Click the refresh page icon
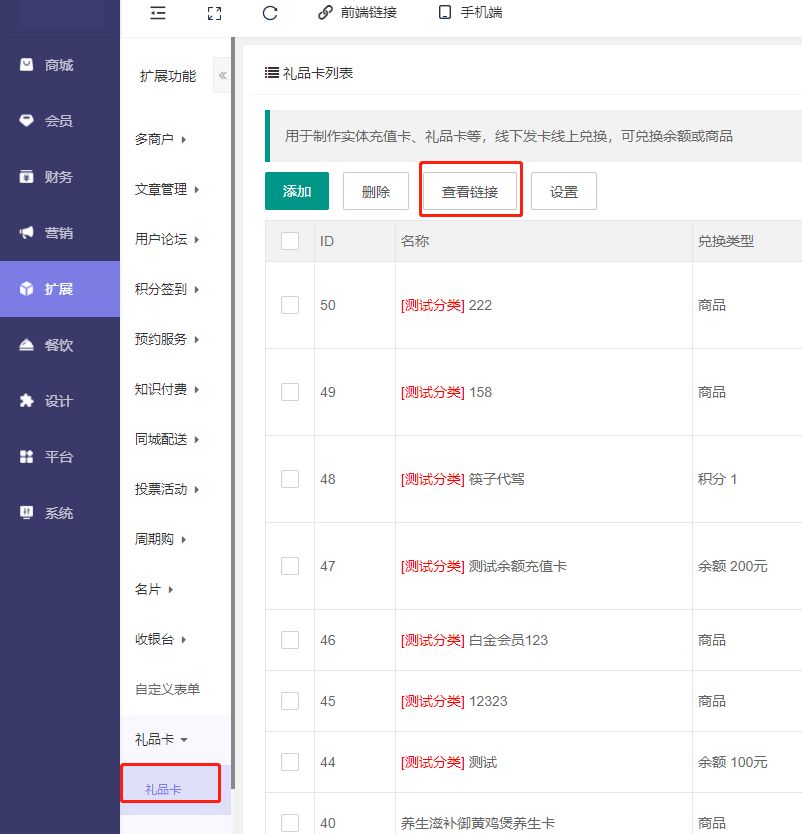Viewport: 802px width, 834px height. pos(269,13)
